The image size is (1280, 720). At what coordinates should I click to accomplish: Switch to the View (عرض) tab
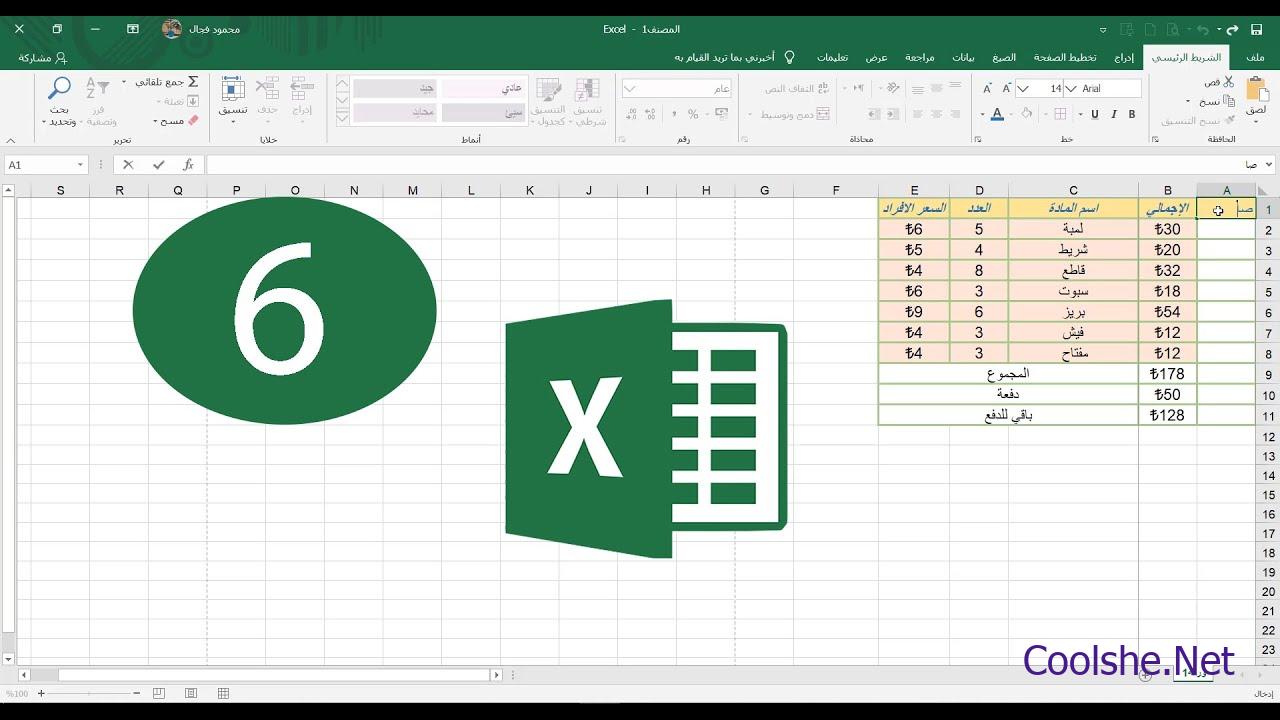(877, 57)
